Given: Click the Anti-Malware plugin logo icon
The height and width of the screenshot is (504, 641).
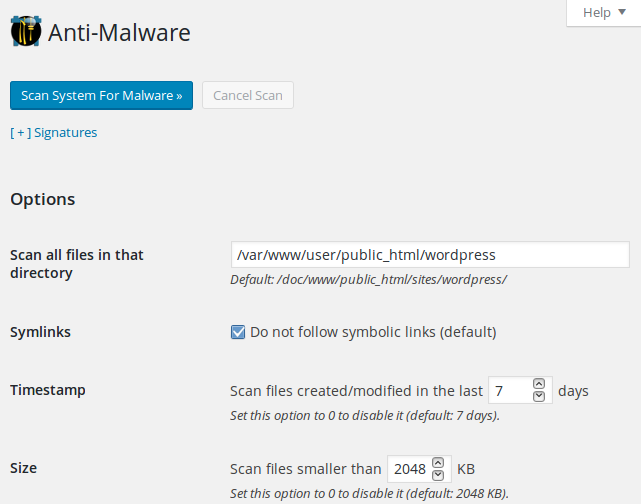Looking at the screenshot, I should click(26, 31).
